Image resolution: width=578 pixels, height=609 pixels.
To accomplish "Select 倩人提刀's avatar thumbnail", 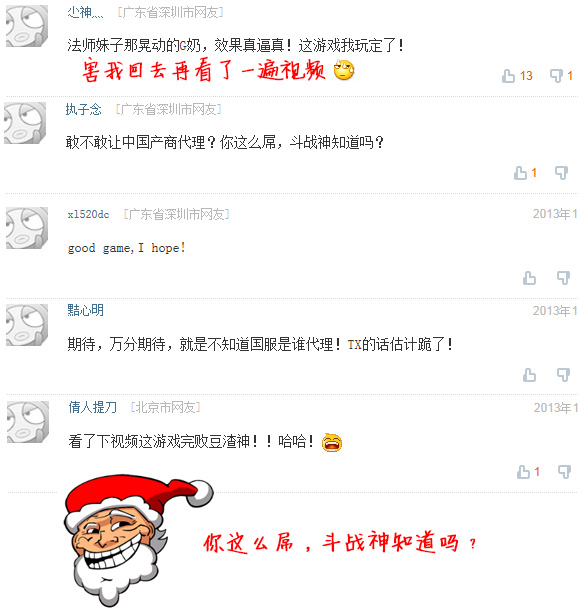I will [x=28, y=422].
